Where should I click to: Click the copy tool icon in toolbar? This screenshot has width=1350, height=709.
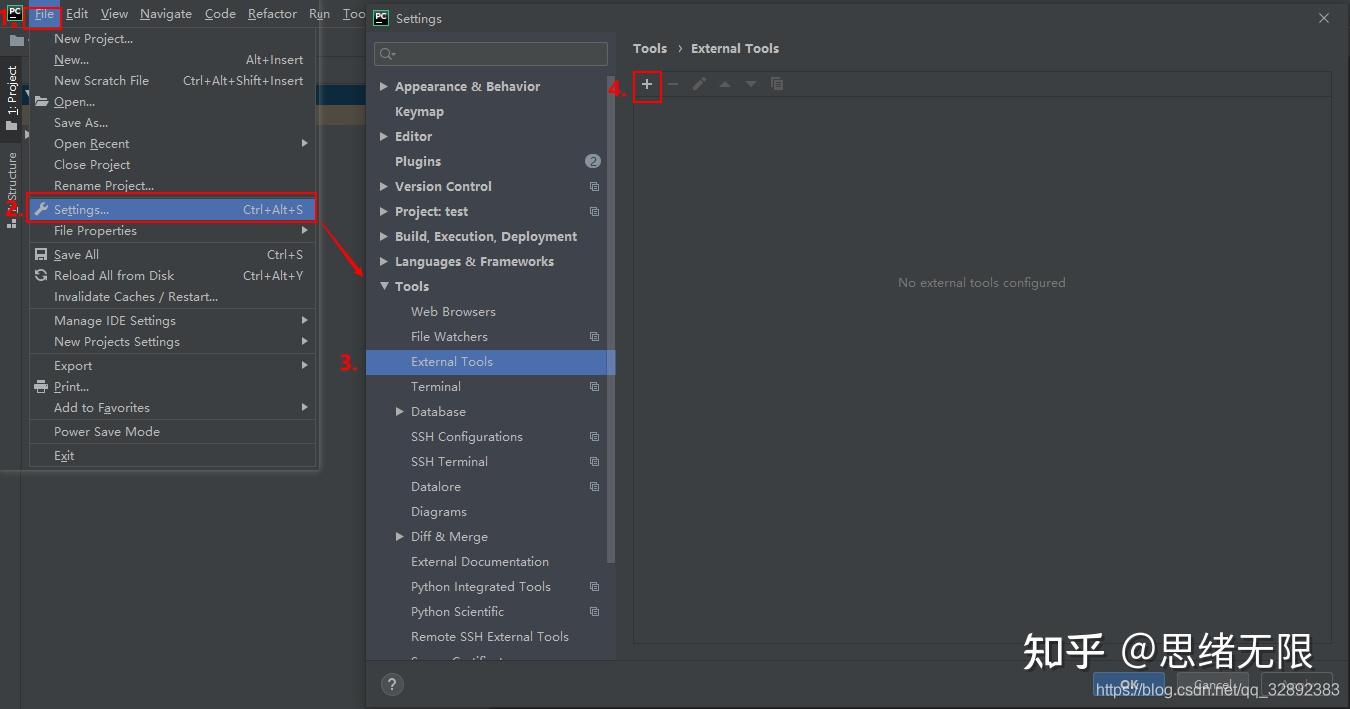tap(777, 84)
